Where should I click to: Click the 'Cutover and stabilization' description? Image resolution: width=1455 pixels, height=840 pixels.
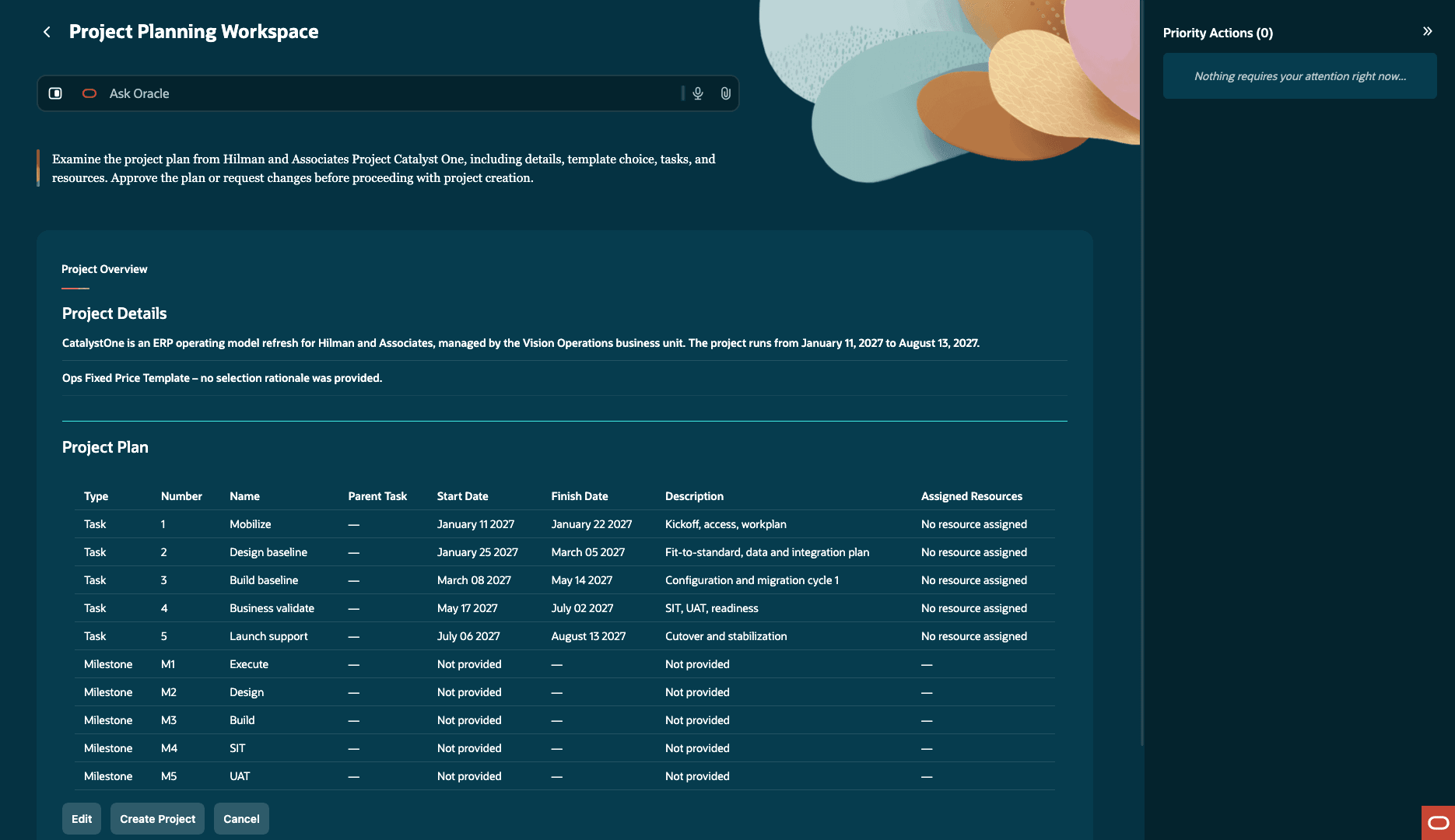click(726, 636)
